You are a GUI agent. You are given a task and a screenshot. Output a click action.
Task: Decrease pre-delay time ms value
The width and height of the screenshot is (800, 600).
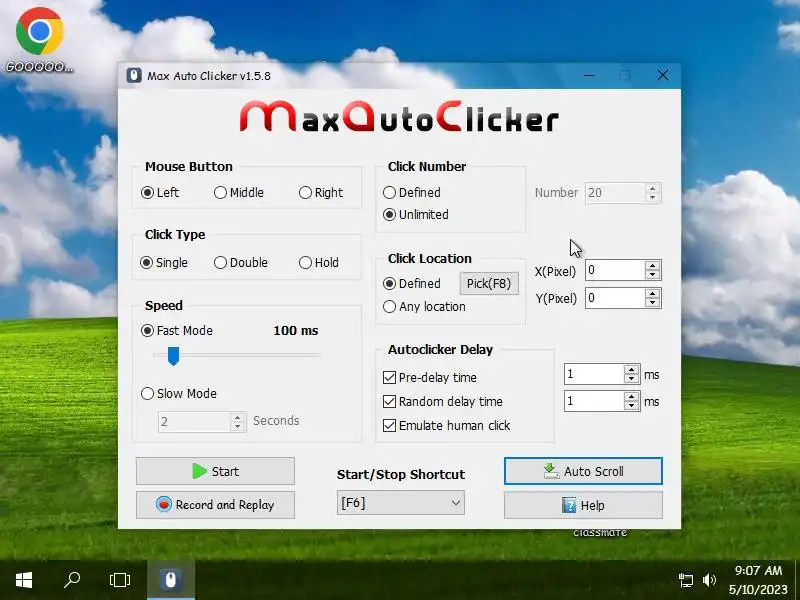pyautogui.click(x=632, y=379)
